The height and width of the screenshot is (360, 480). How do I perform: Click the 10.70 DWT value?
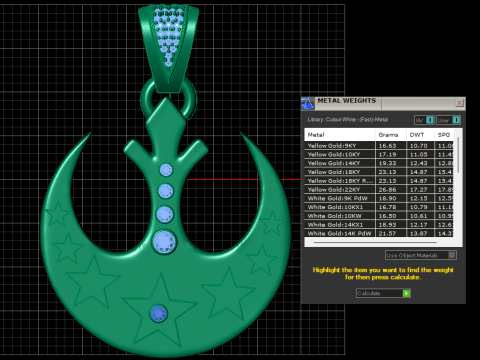point(419,146)
